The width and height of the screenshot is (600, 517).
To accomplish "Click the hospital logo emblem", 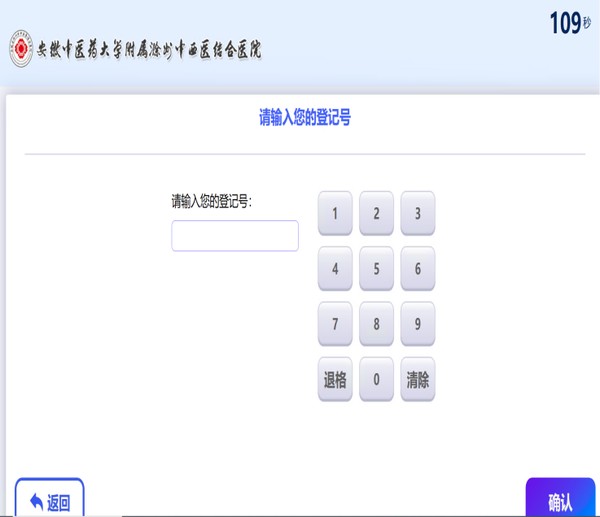I will (x=21, y=49).
